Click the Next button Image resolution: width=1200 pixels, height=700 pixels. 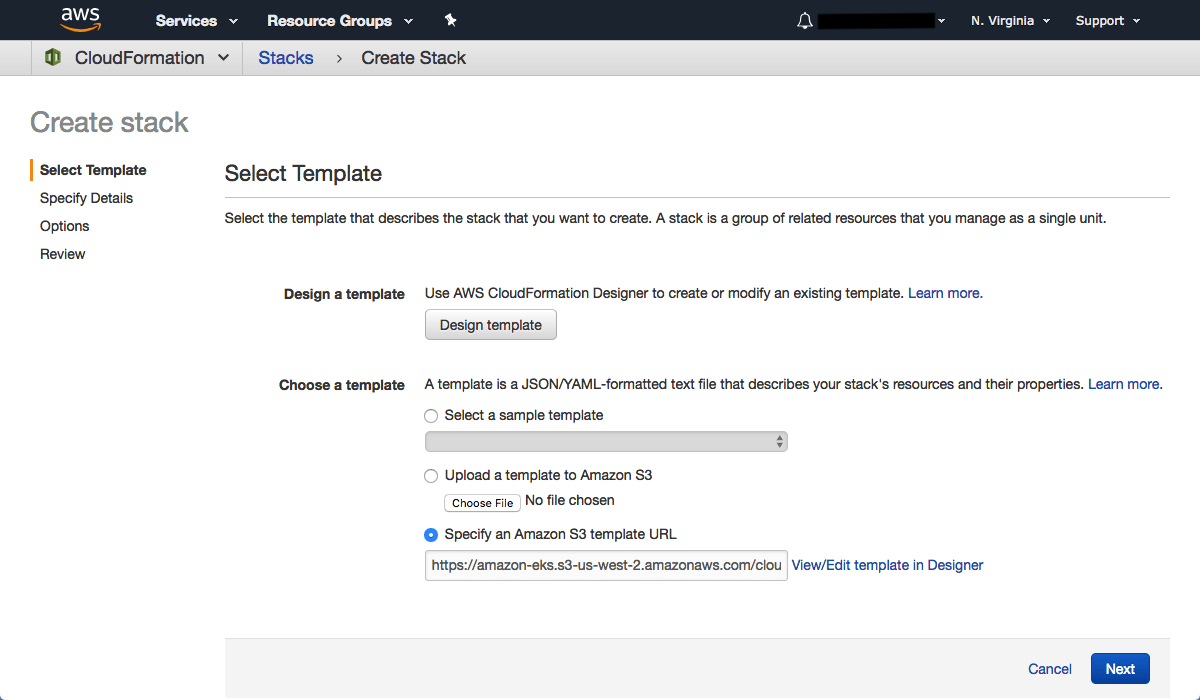pos(1120,669)
